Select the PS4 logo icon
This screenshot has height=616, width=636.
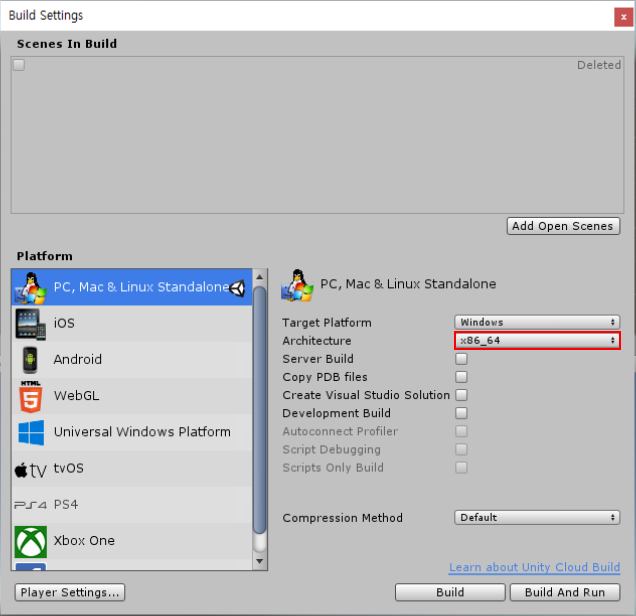(x=31, y=505)
